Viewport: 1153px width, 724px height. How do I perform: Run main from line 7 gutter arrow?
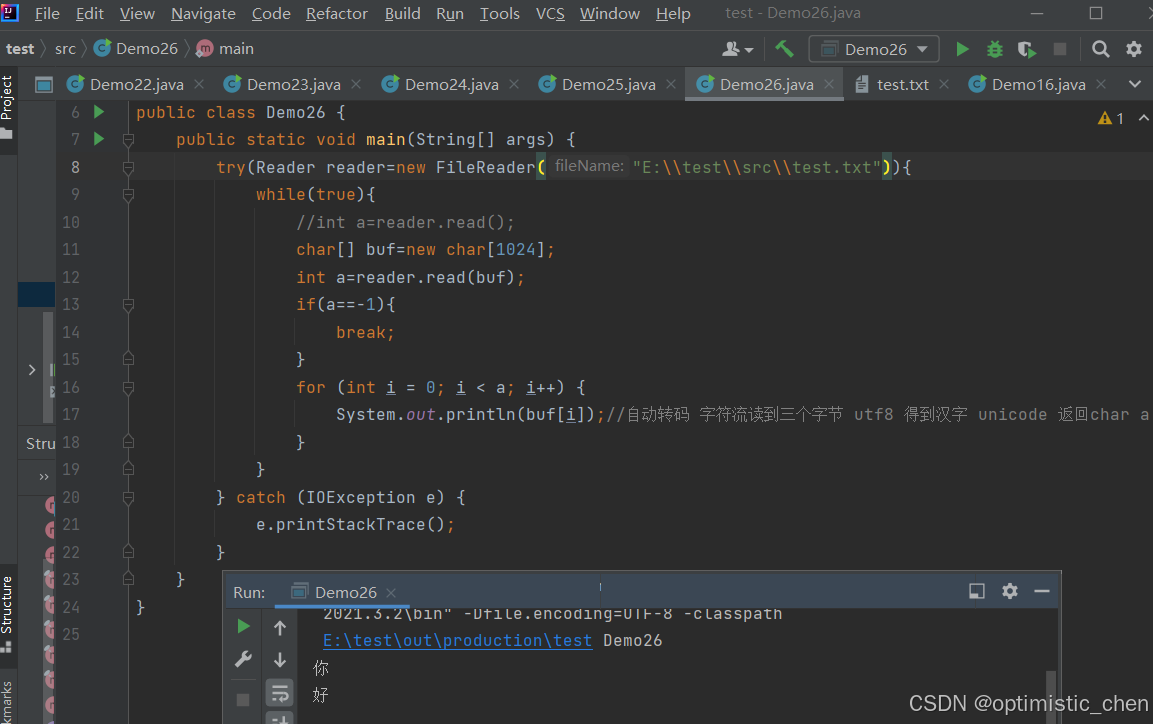coord(99,139)
